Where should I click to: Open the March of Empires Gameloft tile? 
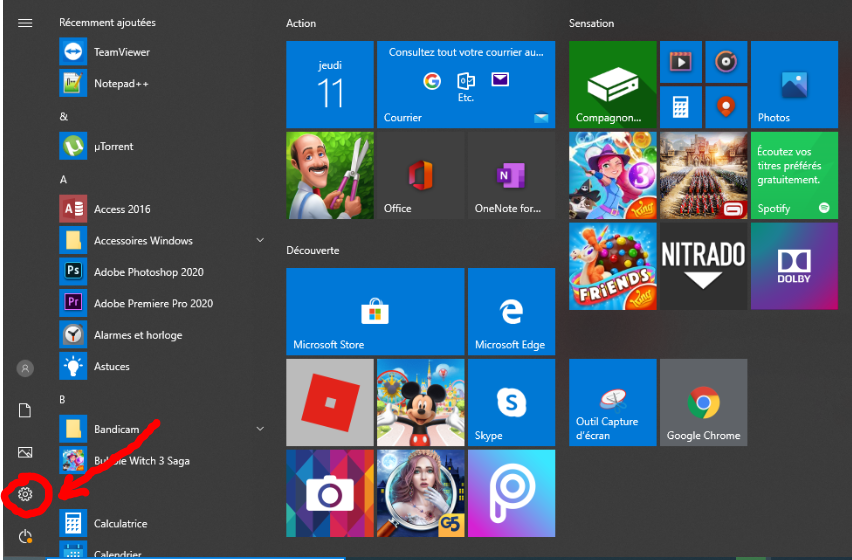tap(703, 175)
